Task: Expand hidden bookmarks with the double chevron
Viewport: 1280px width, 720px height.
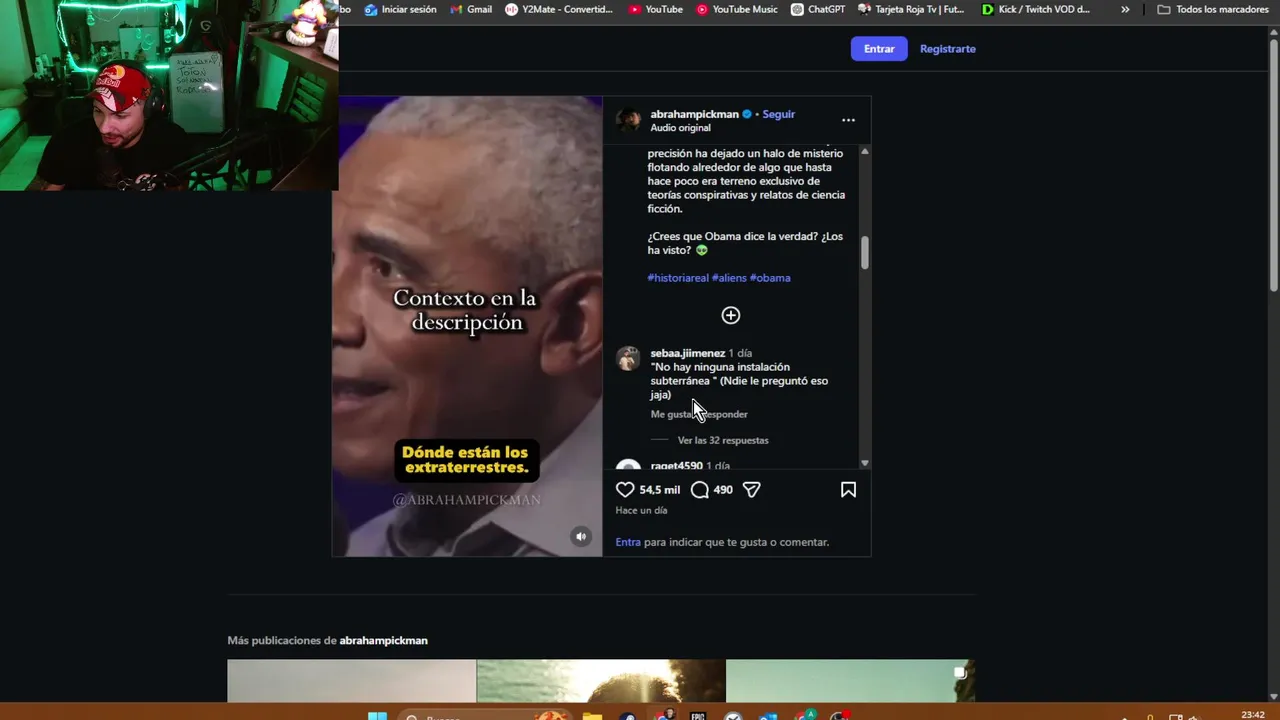Action: coord(1125,9)
